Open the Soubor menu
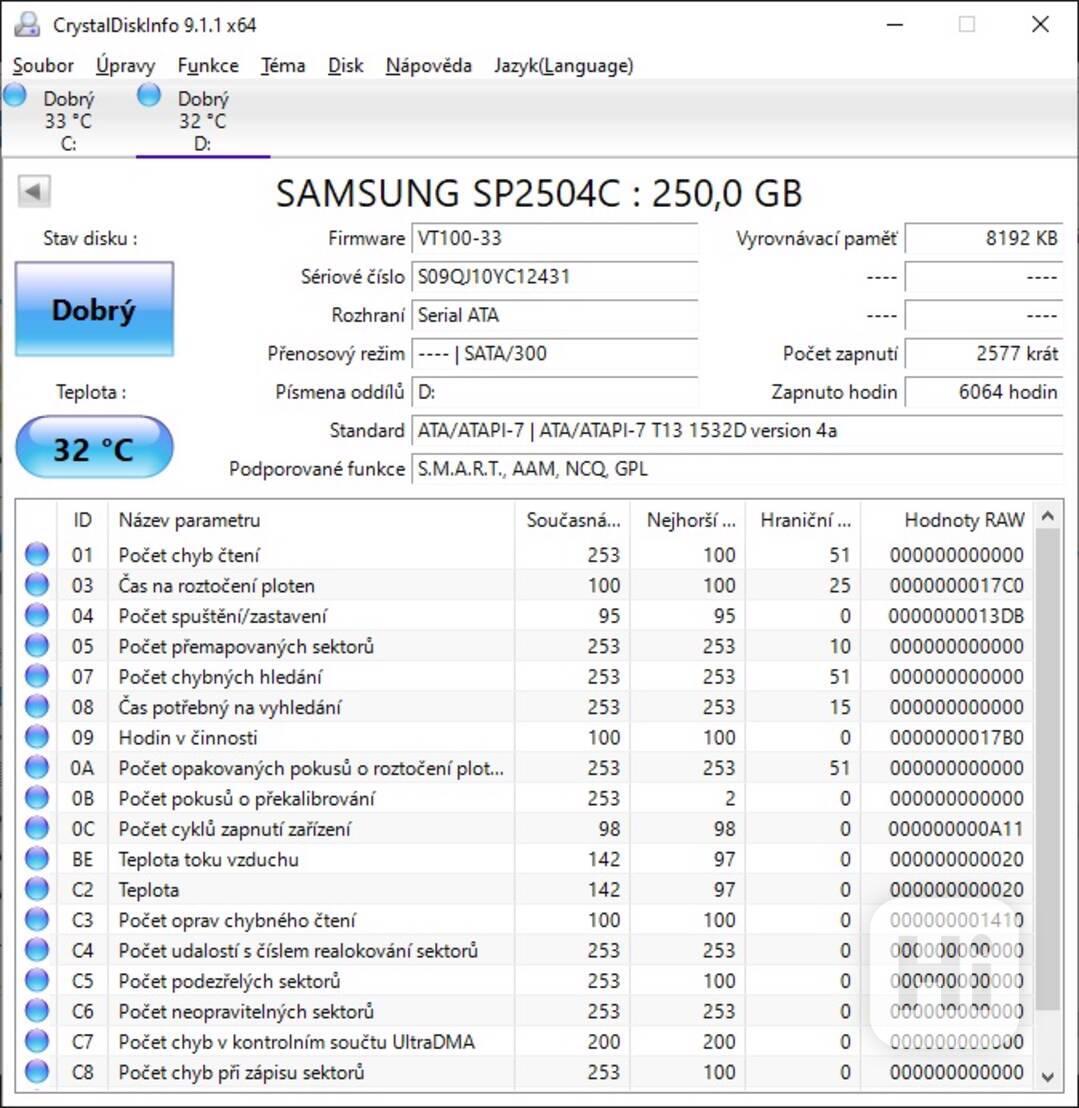The image size is (1079, 1108). [43, 66]
